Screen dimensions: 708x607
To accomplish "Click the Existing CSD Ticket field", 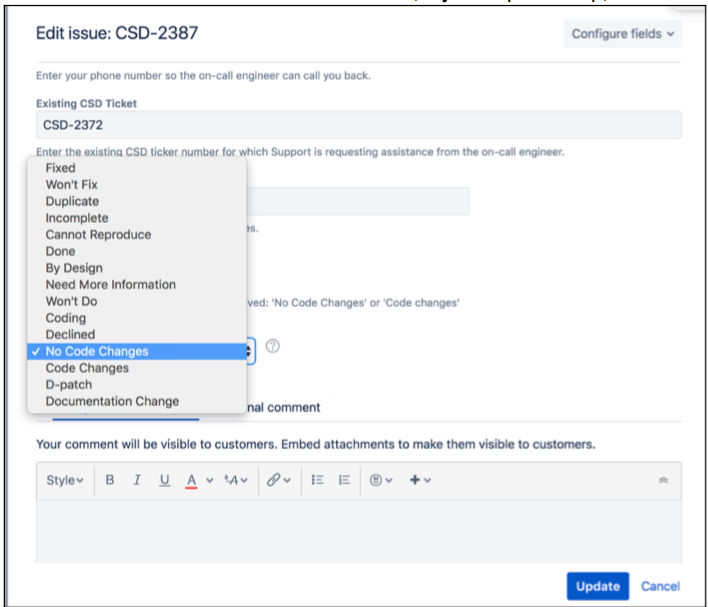I will click(x=359, y=125).
